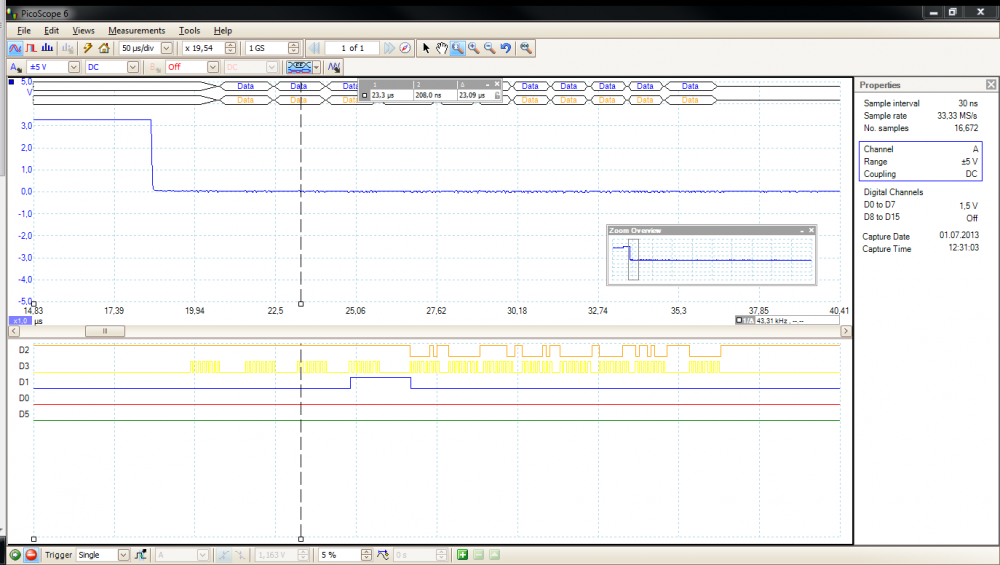1000x565 pixels.
Task: Select the arrow pointer tool
Action: pyautogui.click(x=425, y=48)
